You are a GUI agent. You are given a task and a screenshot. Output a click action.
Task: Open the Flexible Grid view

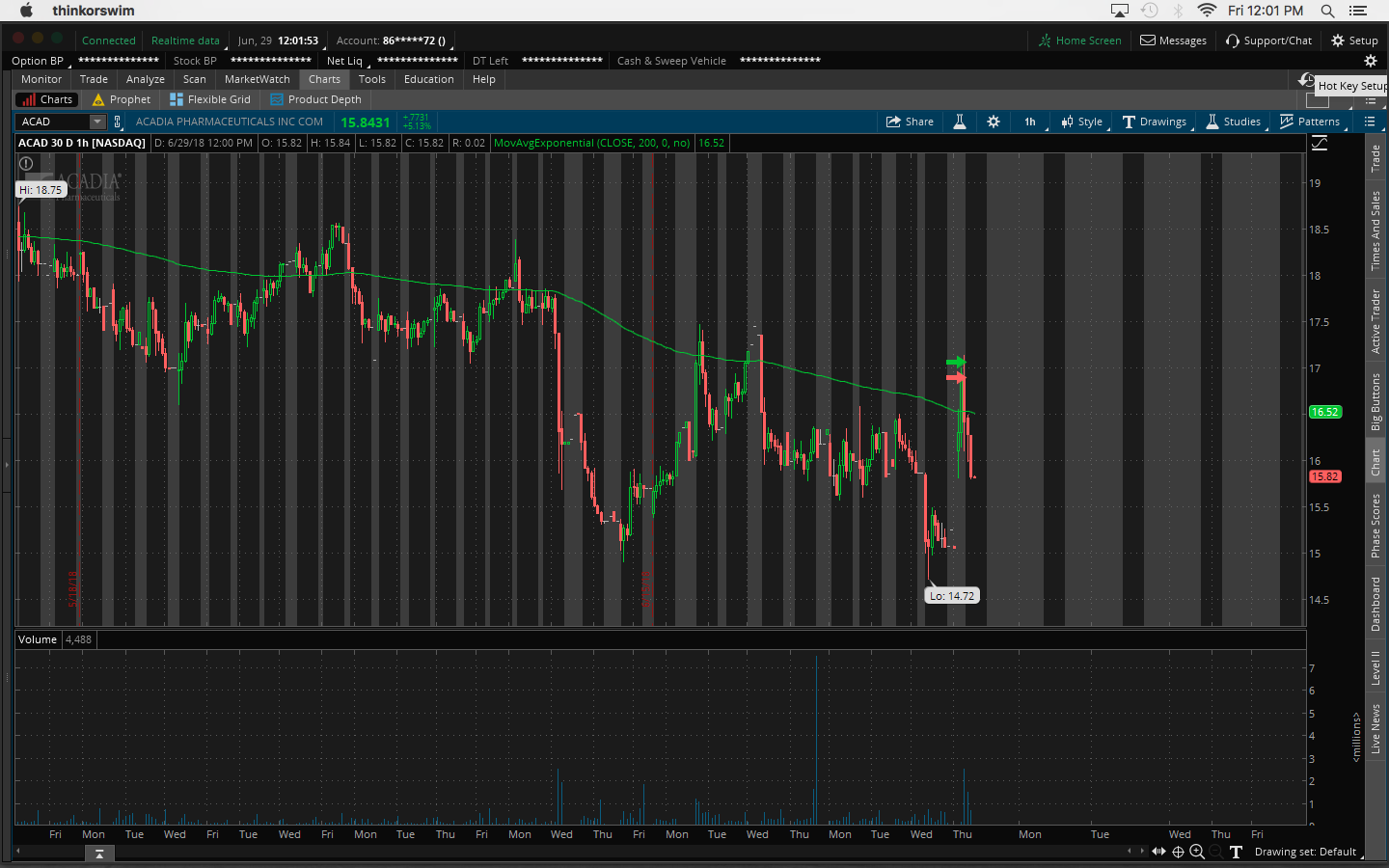click(209, 99)
